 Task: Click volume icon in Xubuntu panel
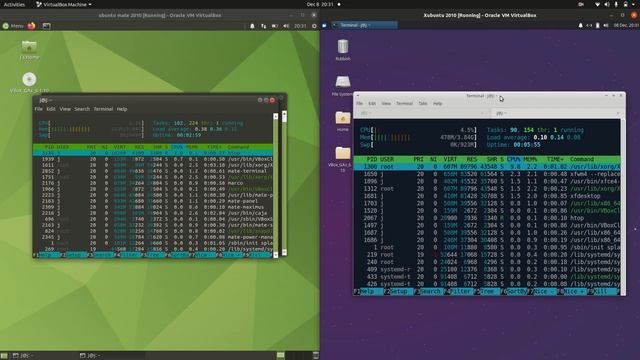pos(606,25)
